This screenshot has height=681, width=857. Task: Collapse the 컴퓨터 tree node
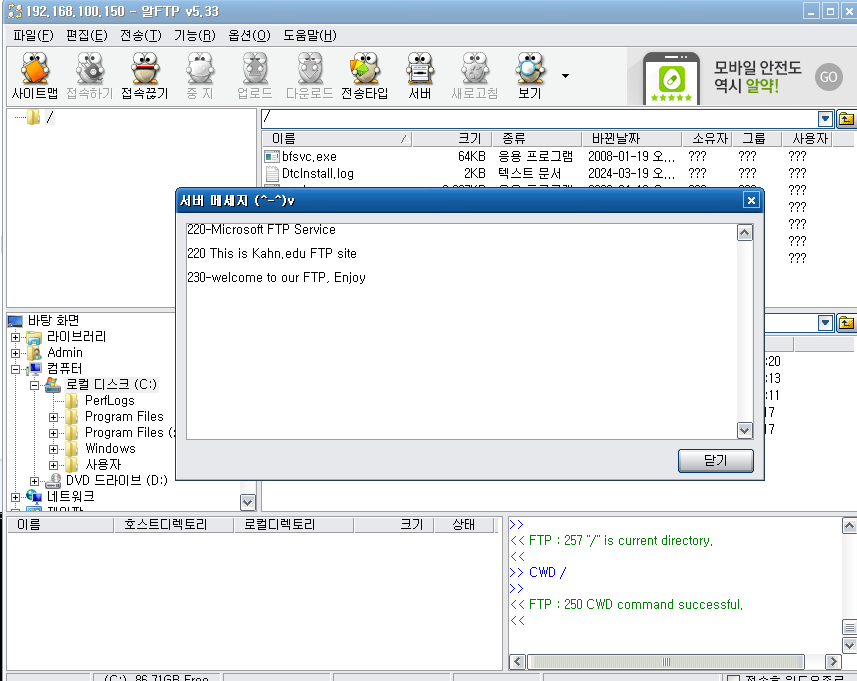(15, 369)
